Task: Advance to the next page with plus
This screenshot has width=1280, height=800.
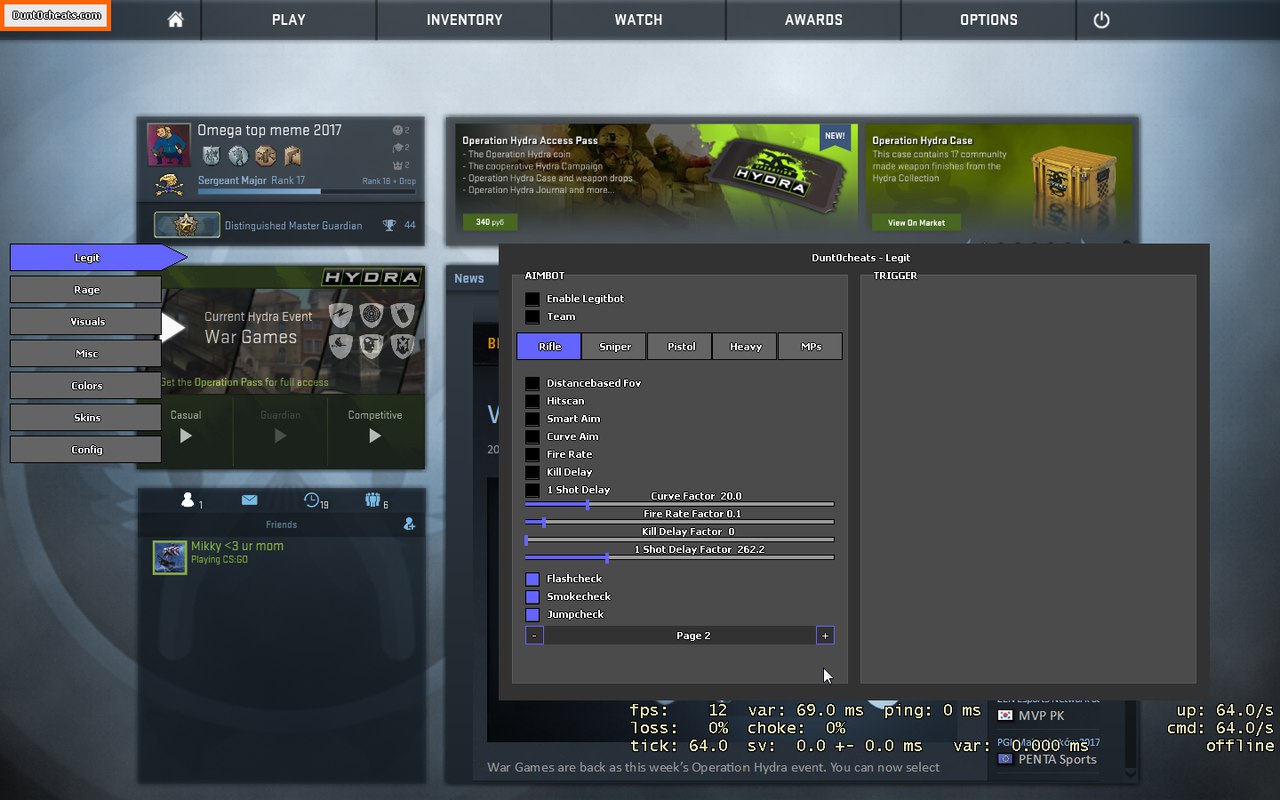Action: click(x=825, y=636)
